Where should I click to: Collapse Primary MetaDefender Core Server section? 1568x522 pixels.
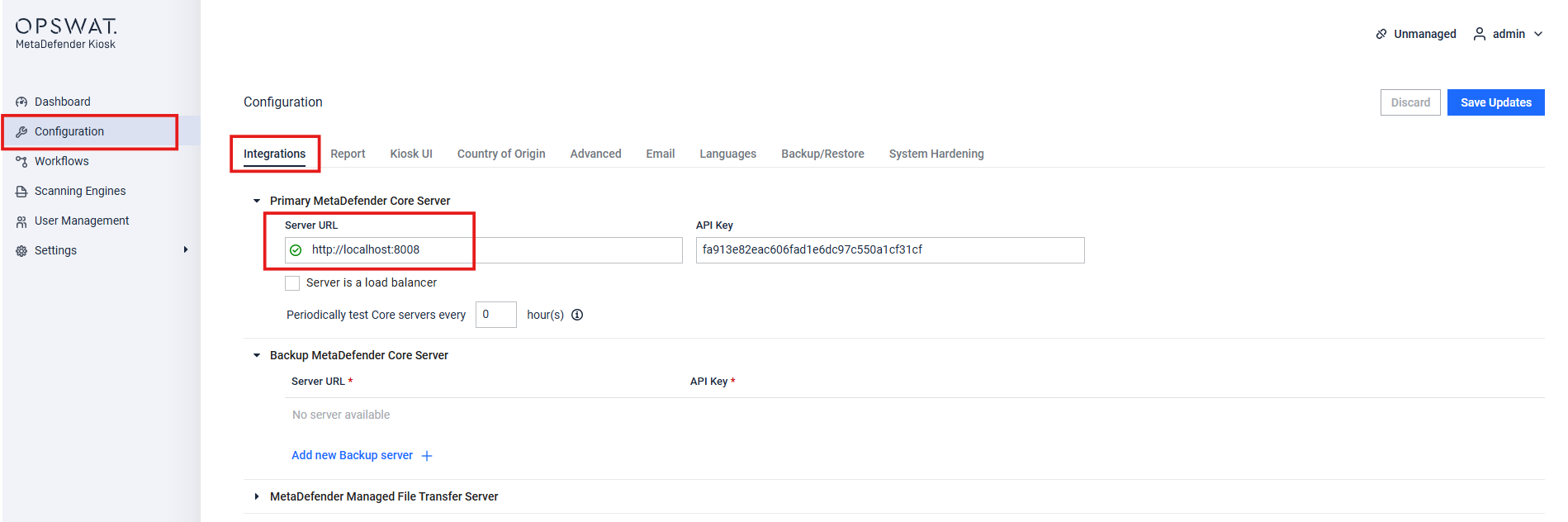click(x=257, y=201)
